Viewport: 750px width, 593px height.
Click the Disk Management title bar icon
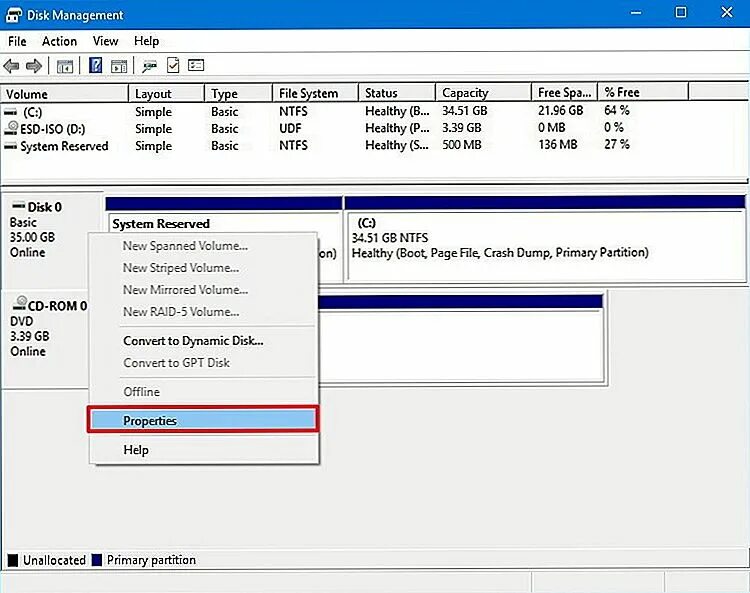click(13, 15)
